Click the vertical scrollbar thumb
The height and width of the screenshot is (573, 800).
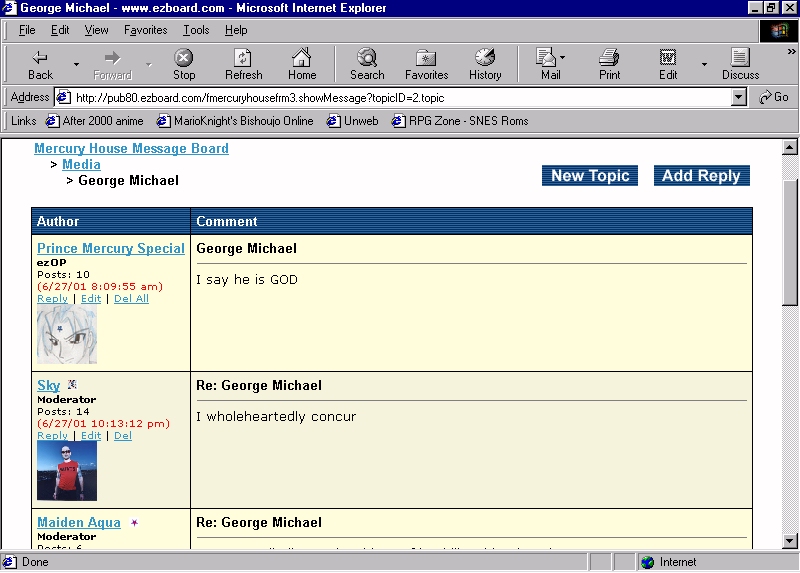pyautogui.click(x=790, y=242)
